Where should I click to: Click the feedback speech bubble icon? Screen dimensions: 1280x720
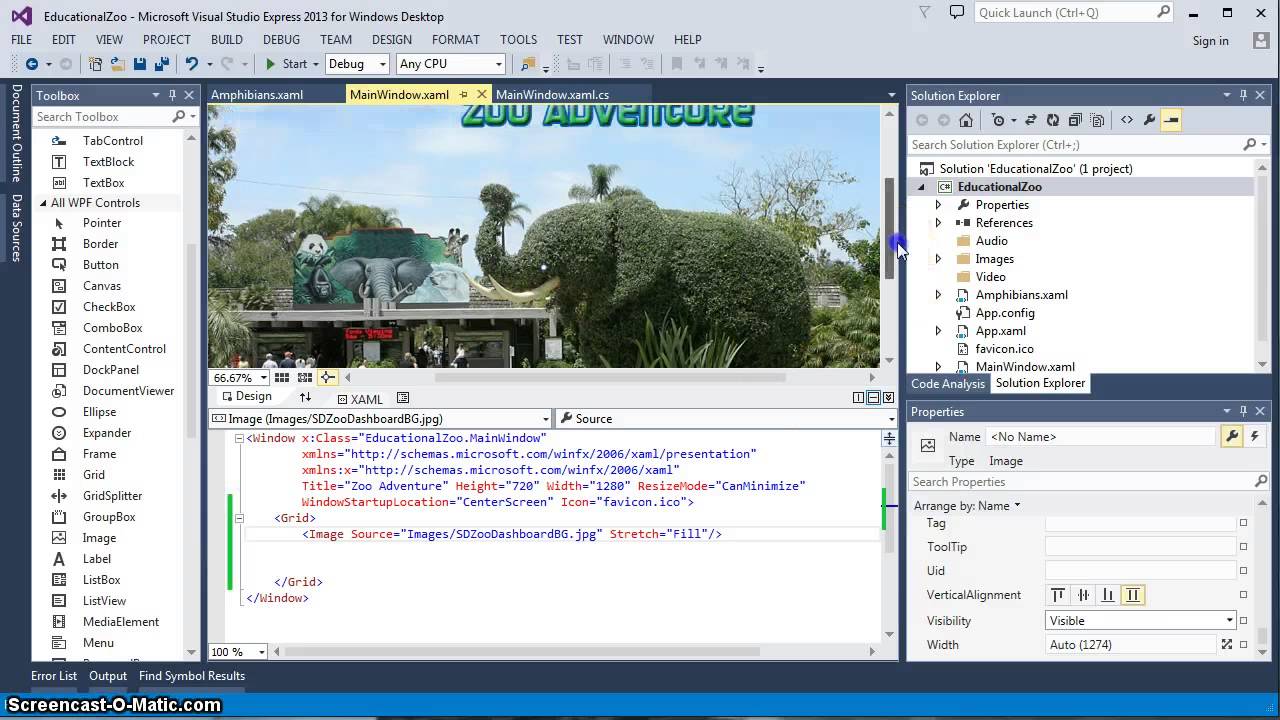pyautogui.click(x=957, y=12)
